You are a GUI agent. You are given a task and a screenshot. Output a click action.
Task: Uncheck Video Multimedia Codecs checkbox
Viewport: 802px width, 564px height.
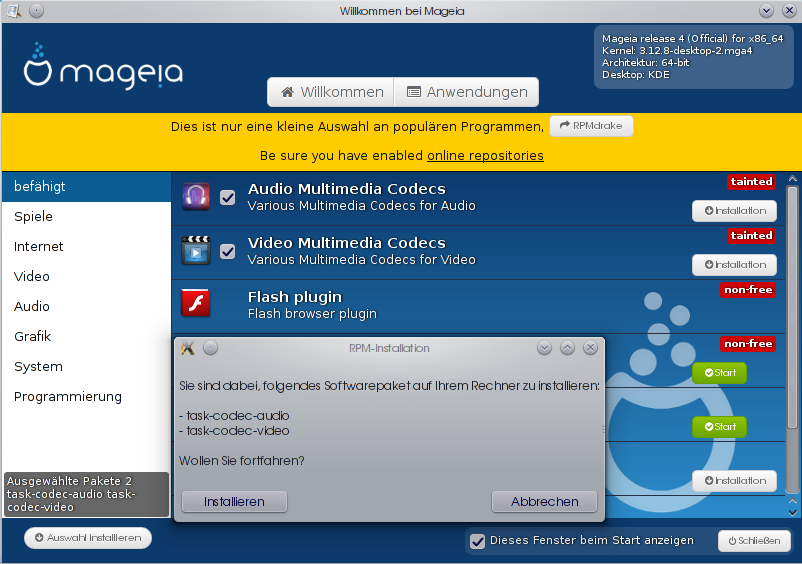coord(228,252)
